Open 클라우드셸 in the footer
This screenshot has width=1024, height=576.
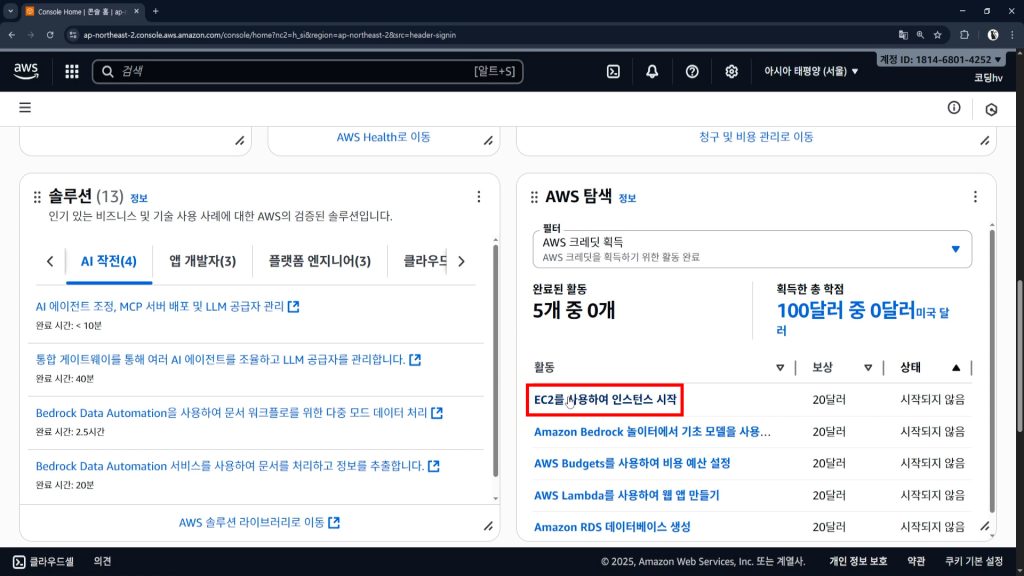44,562
